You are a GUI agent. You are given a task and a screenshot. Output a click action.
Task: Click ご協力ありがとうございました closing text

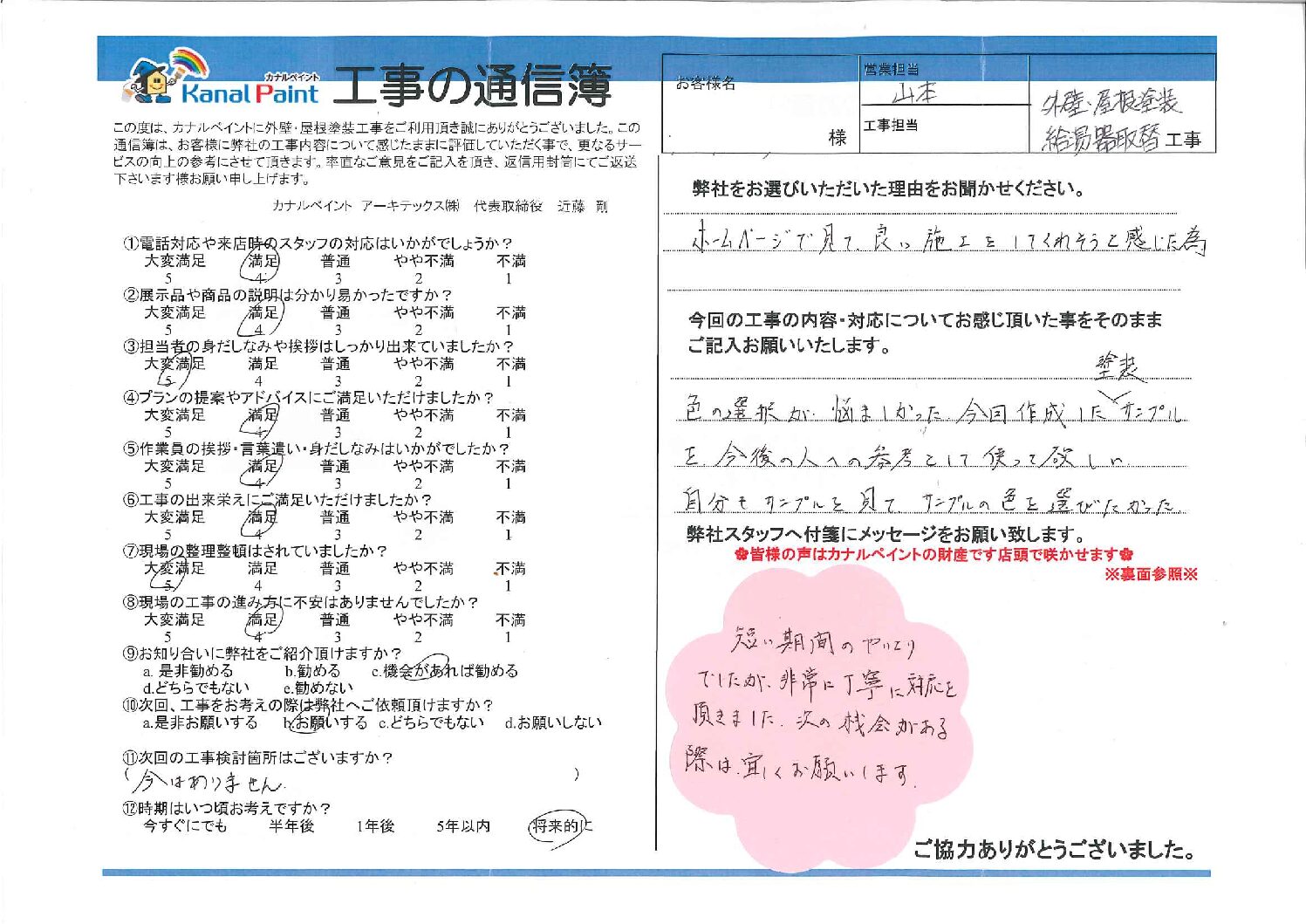[1053, 850]
